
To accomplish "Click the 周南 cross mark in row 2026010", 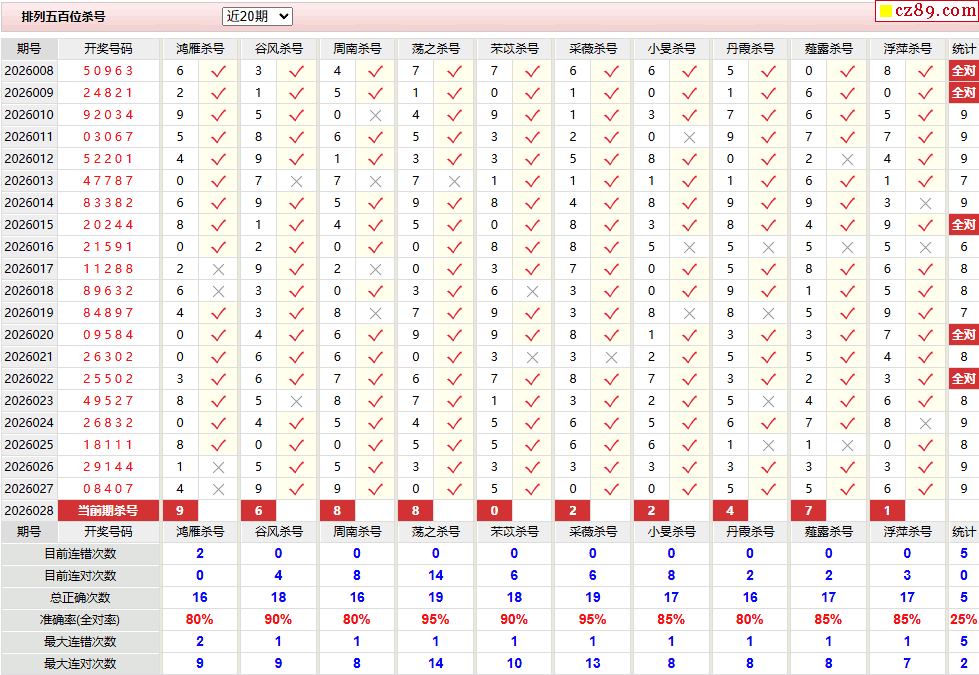I will tap(375, 115).
